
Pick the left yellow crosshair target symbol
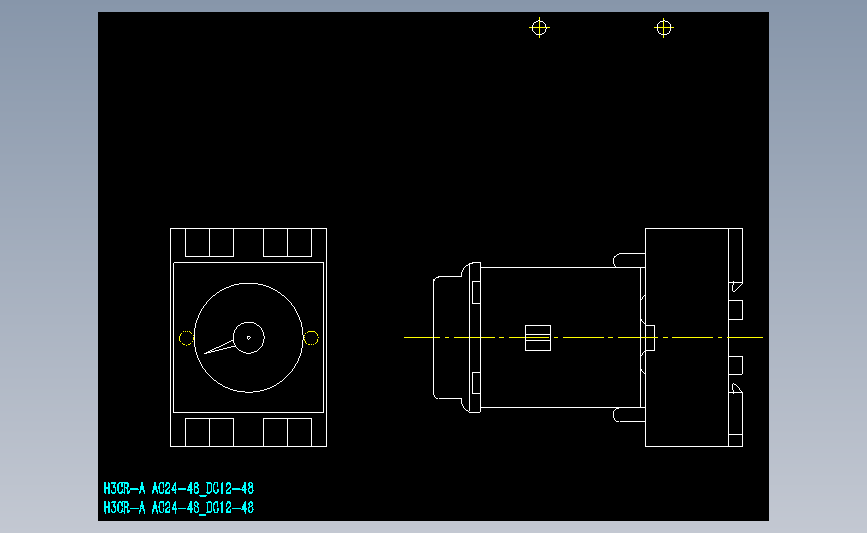539,28
